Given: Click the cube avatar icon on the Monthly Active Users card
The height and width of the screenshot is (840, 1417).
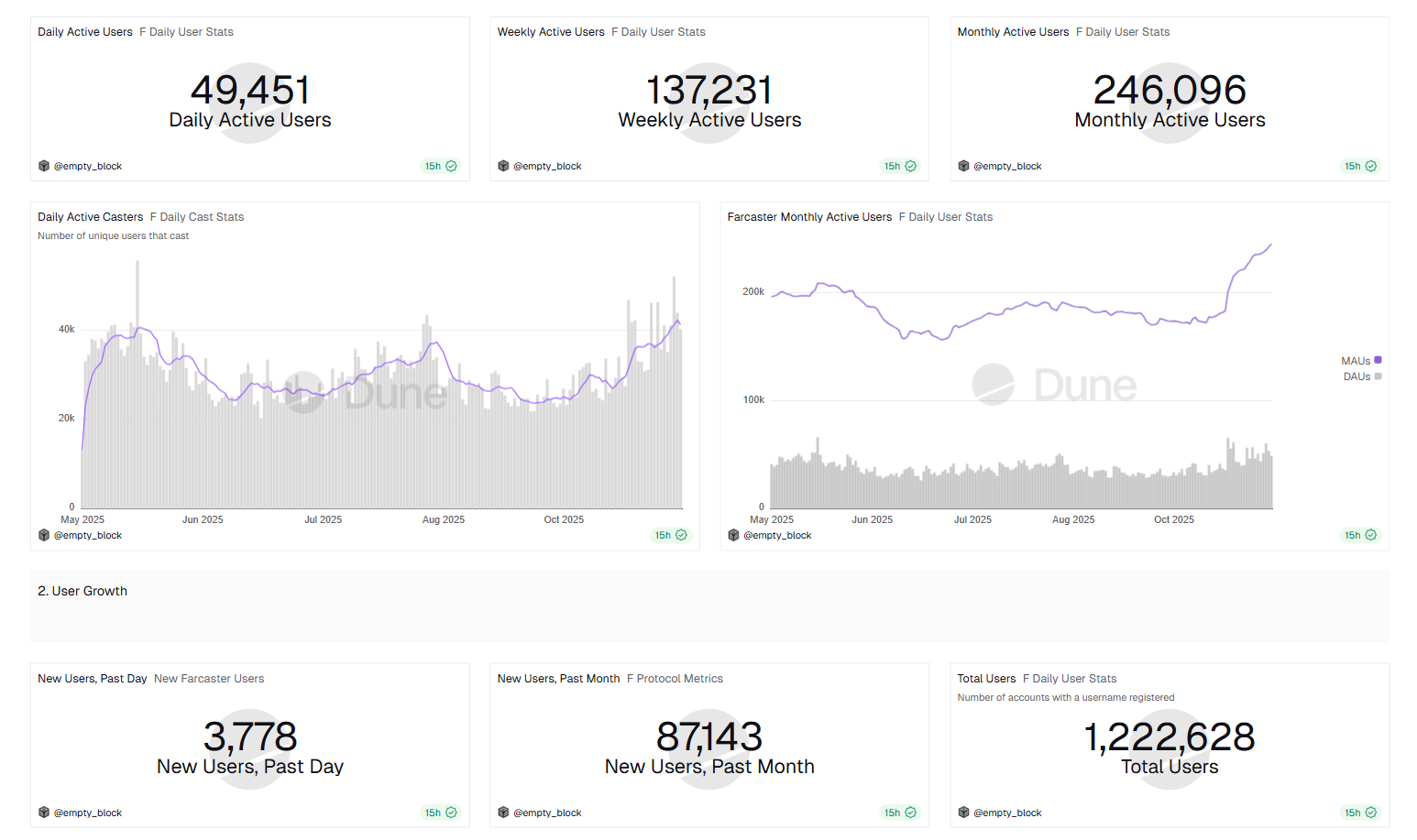Looking at the screenshot, I should (x=963, y=166).
